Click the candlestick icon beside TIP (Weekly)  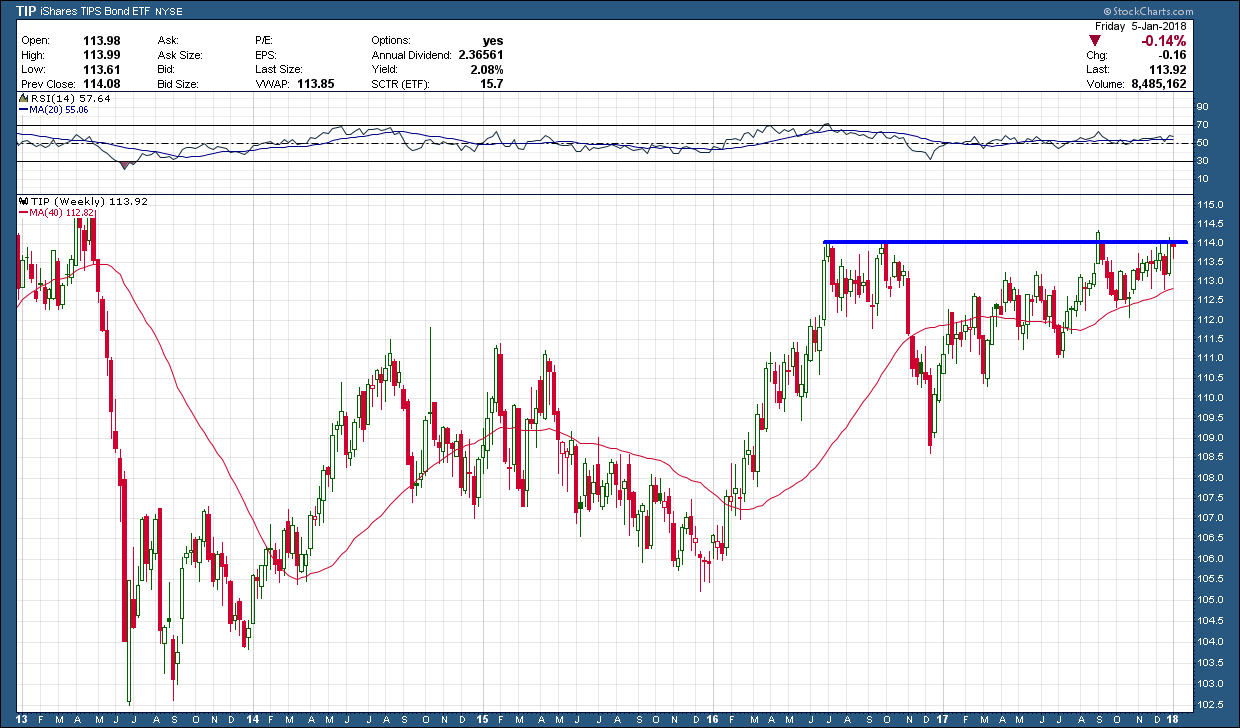[x=23, y=201]
